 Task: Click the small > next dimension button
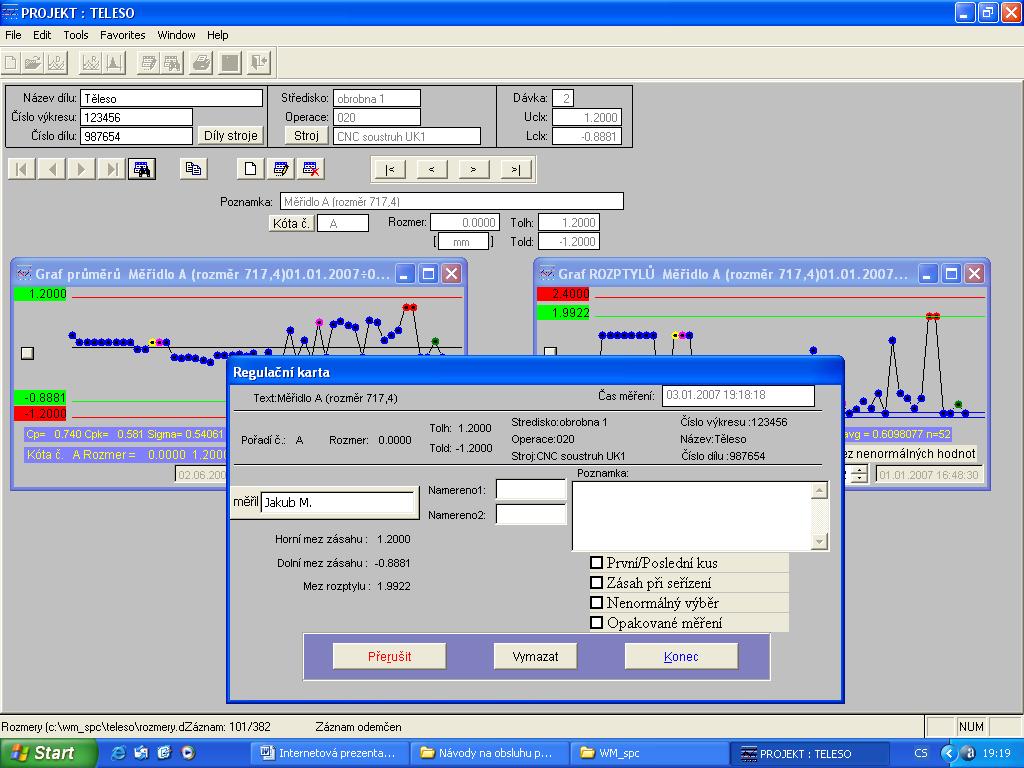tap(473, 170)
